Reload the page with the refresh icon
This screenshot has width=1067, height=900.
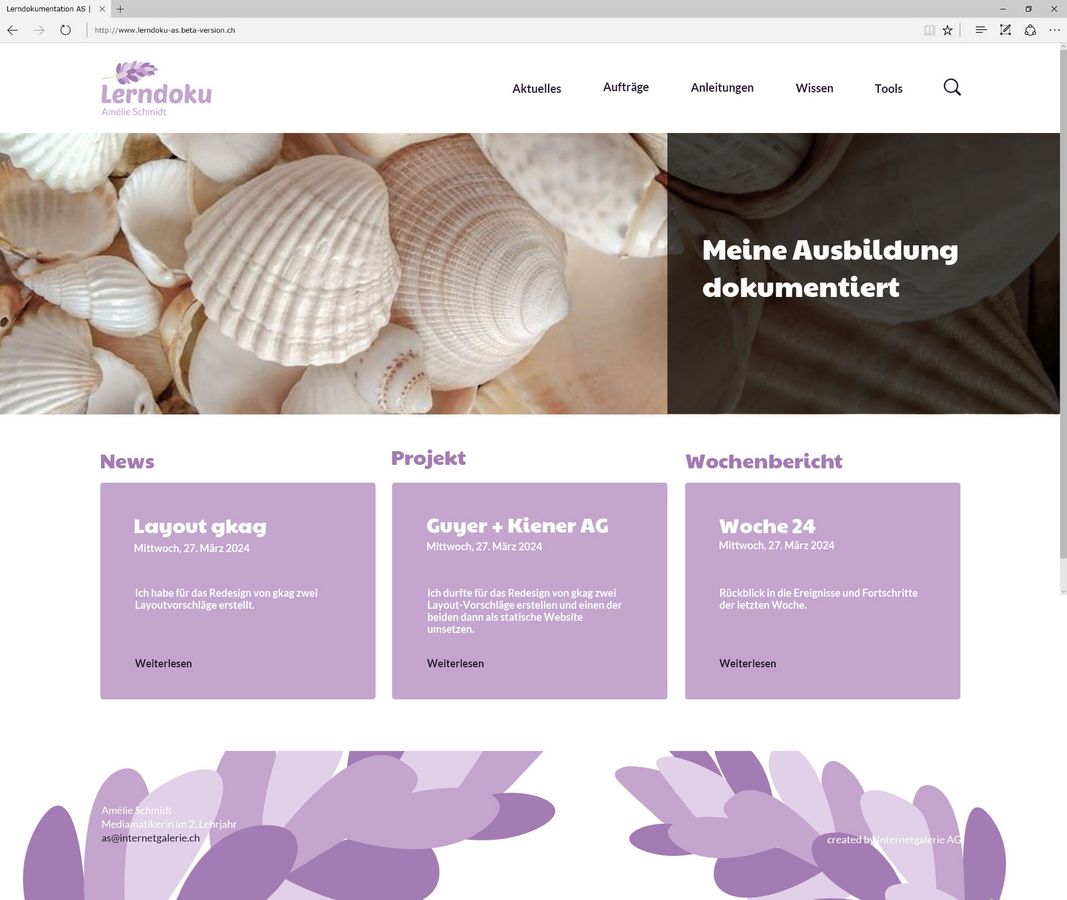(65, 30)
